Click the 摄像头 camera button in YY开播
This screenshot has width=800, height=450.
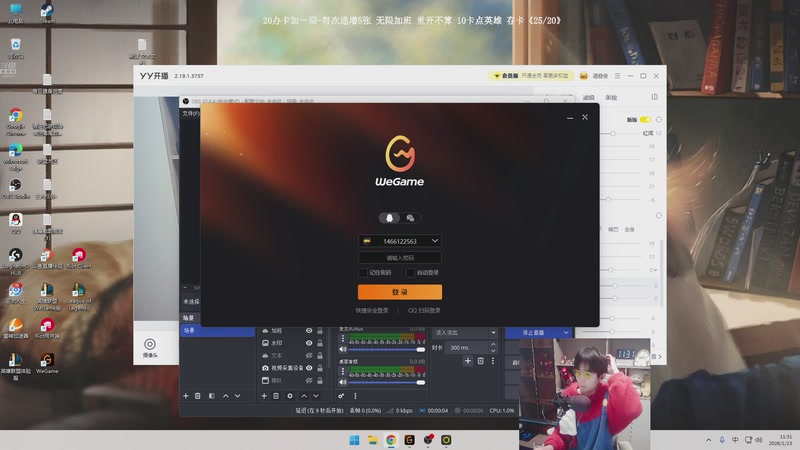pyautogui.click(x=150, y=347)
